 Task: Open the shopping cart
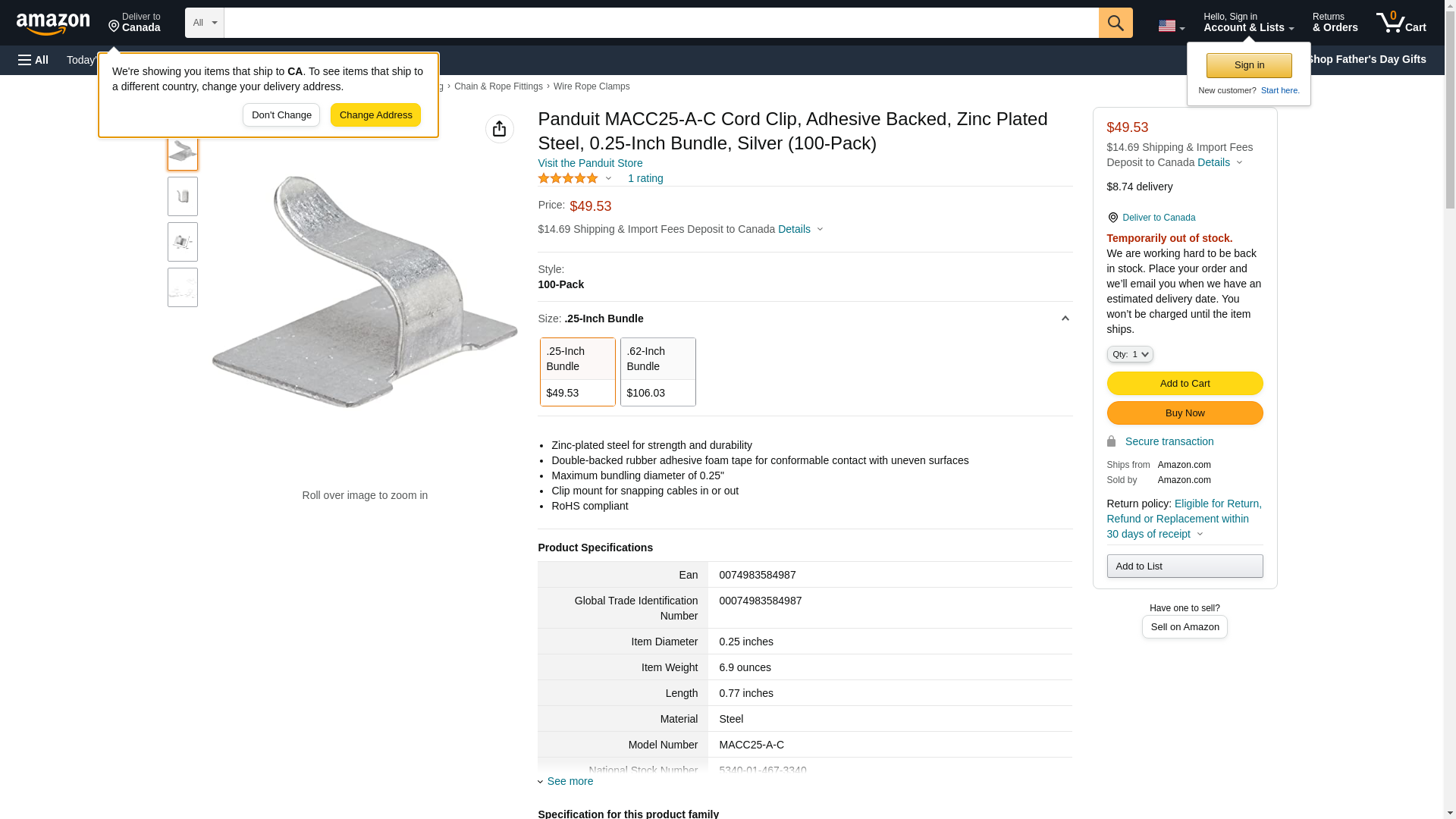click(1401, 23)
